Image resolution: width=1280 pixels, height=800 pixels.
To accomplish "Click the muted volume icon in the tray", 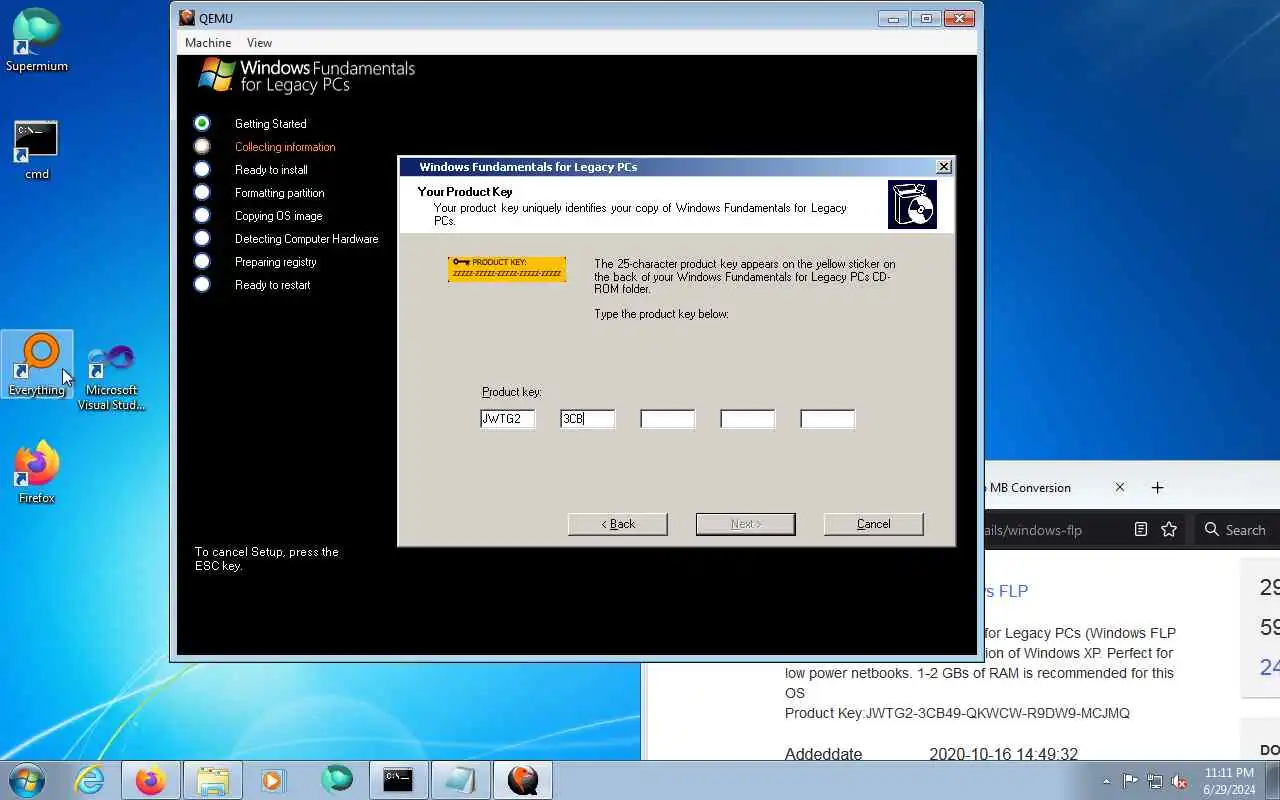I will tap(1180, 781).
